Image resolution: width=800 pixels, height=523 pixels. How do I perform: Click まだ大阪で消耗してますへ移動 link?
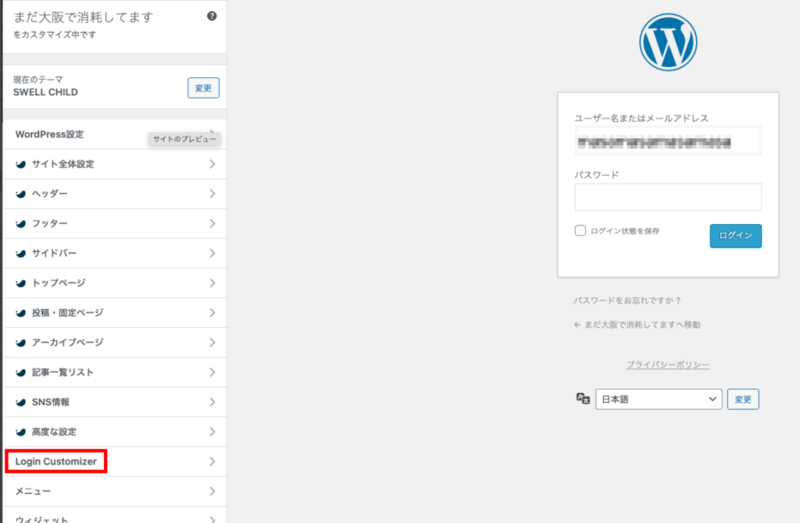637,325
